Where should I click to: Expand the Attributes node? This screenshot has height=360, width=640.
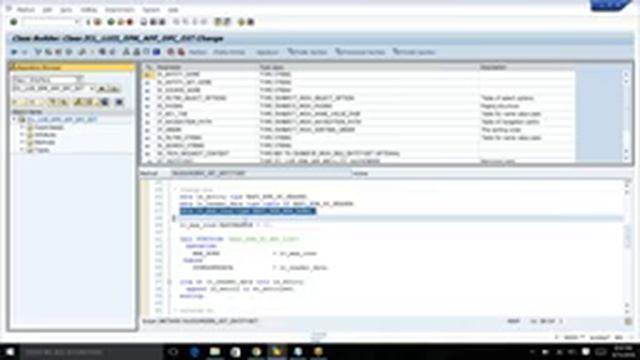pyautogui.click(x=22, y=135)
